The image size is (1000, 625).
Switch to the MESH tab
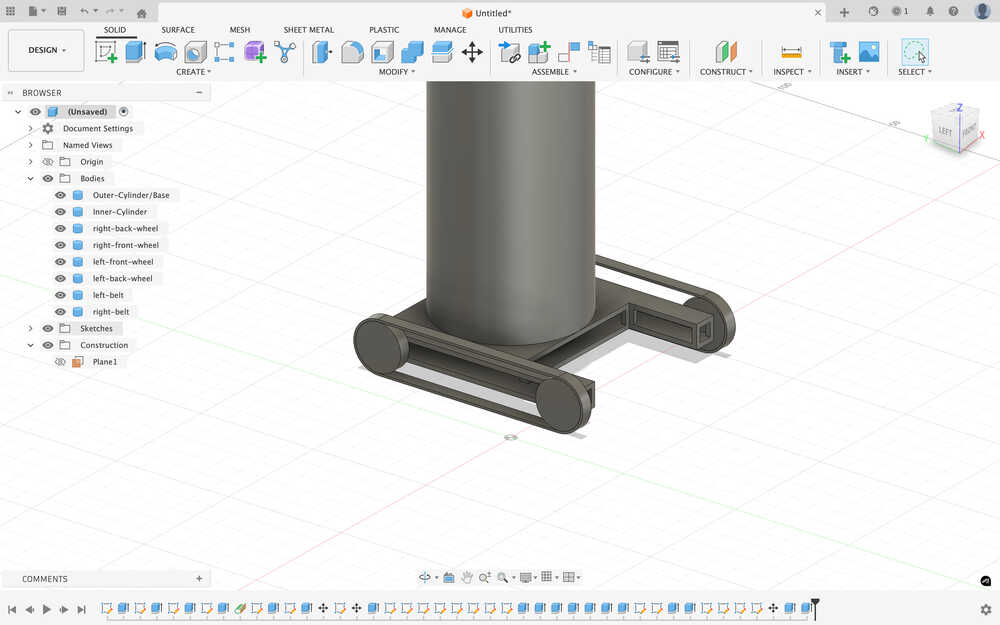pyautogui.click(x=240, y=30)
